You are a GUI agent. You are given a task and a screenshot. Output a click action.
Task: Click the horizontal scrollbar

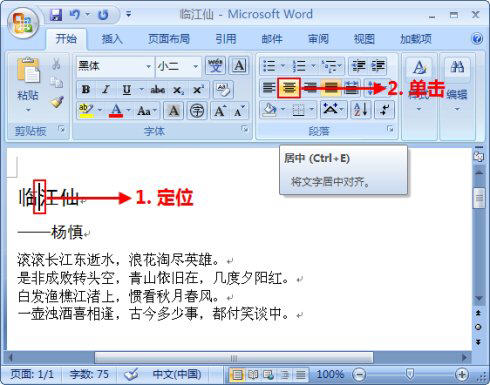[234, 358]
